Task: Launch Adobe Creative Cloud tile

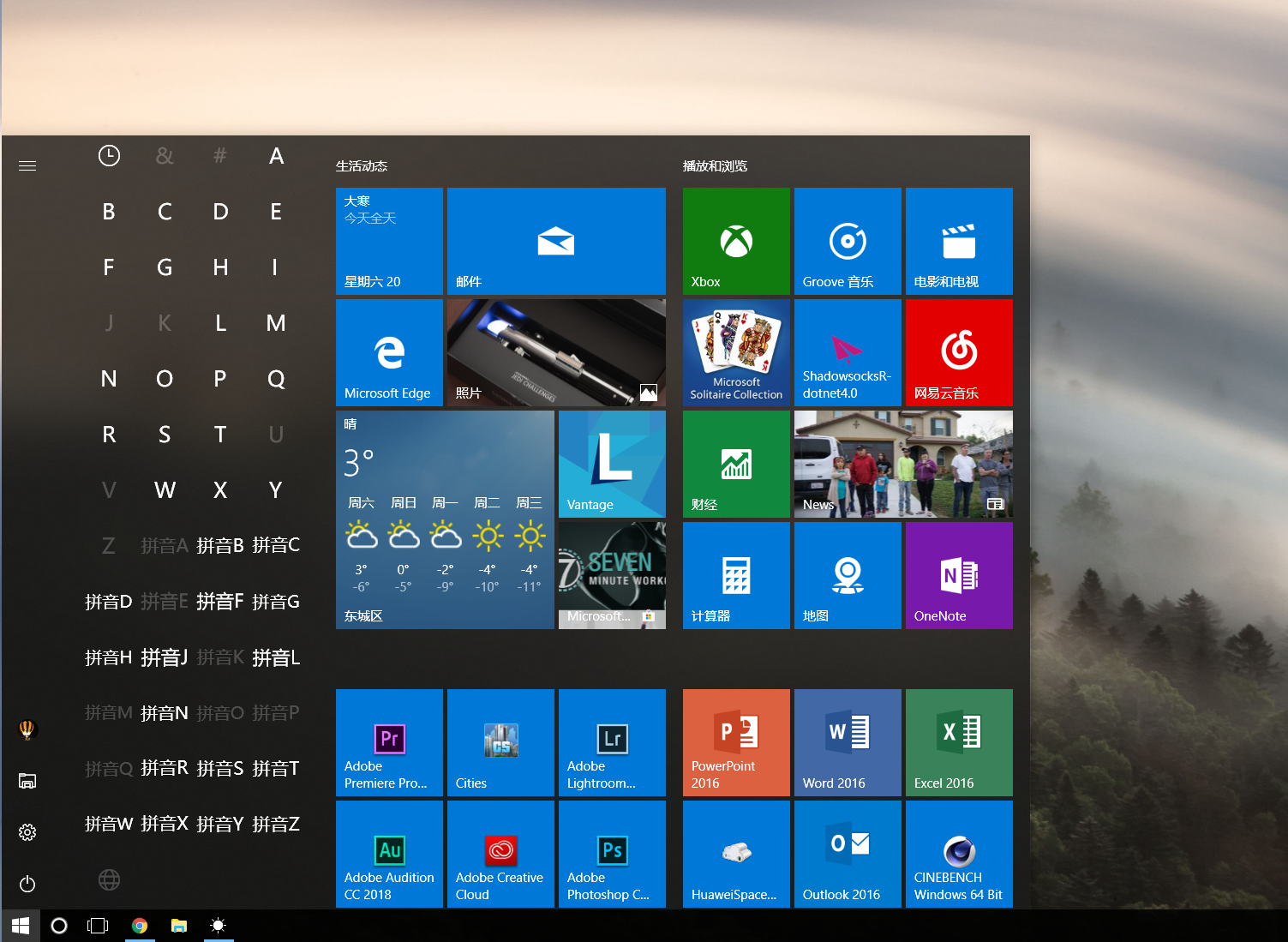Action: point(500,854)
